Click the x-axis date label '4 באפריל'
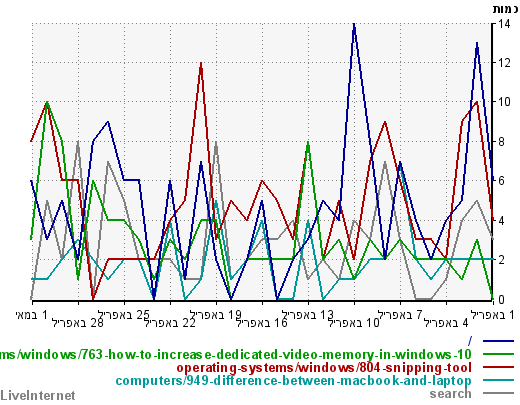 (446, 323)
